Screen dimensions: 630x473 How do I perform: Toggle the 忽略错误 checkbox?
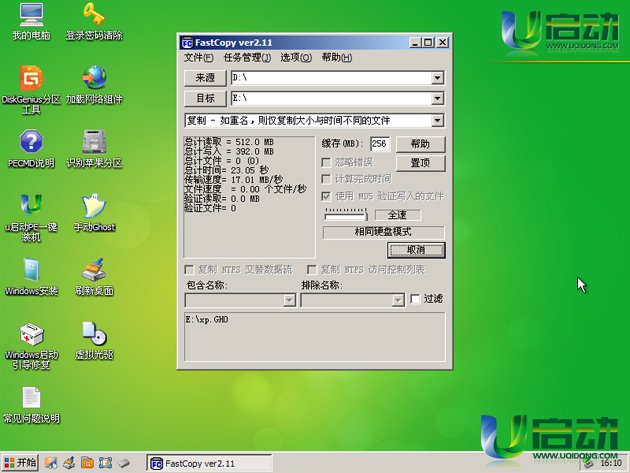coord(326,162)
